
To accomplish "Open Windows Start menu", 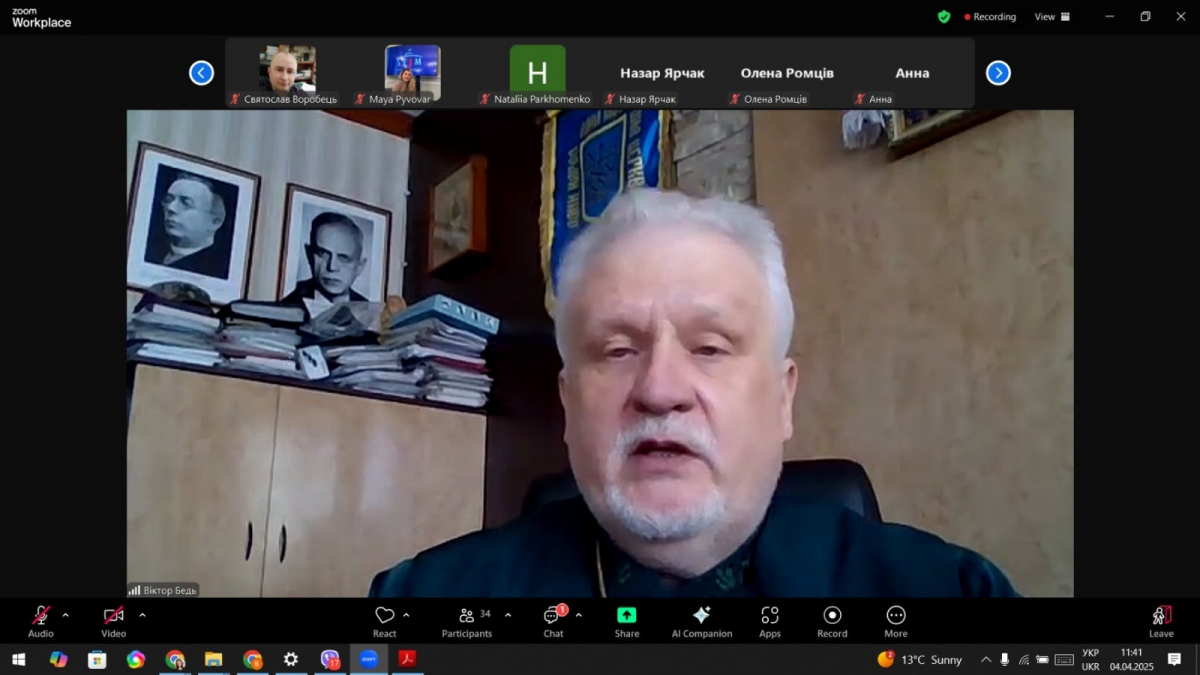I will click(x=19, y=660).
